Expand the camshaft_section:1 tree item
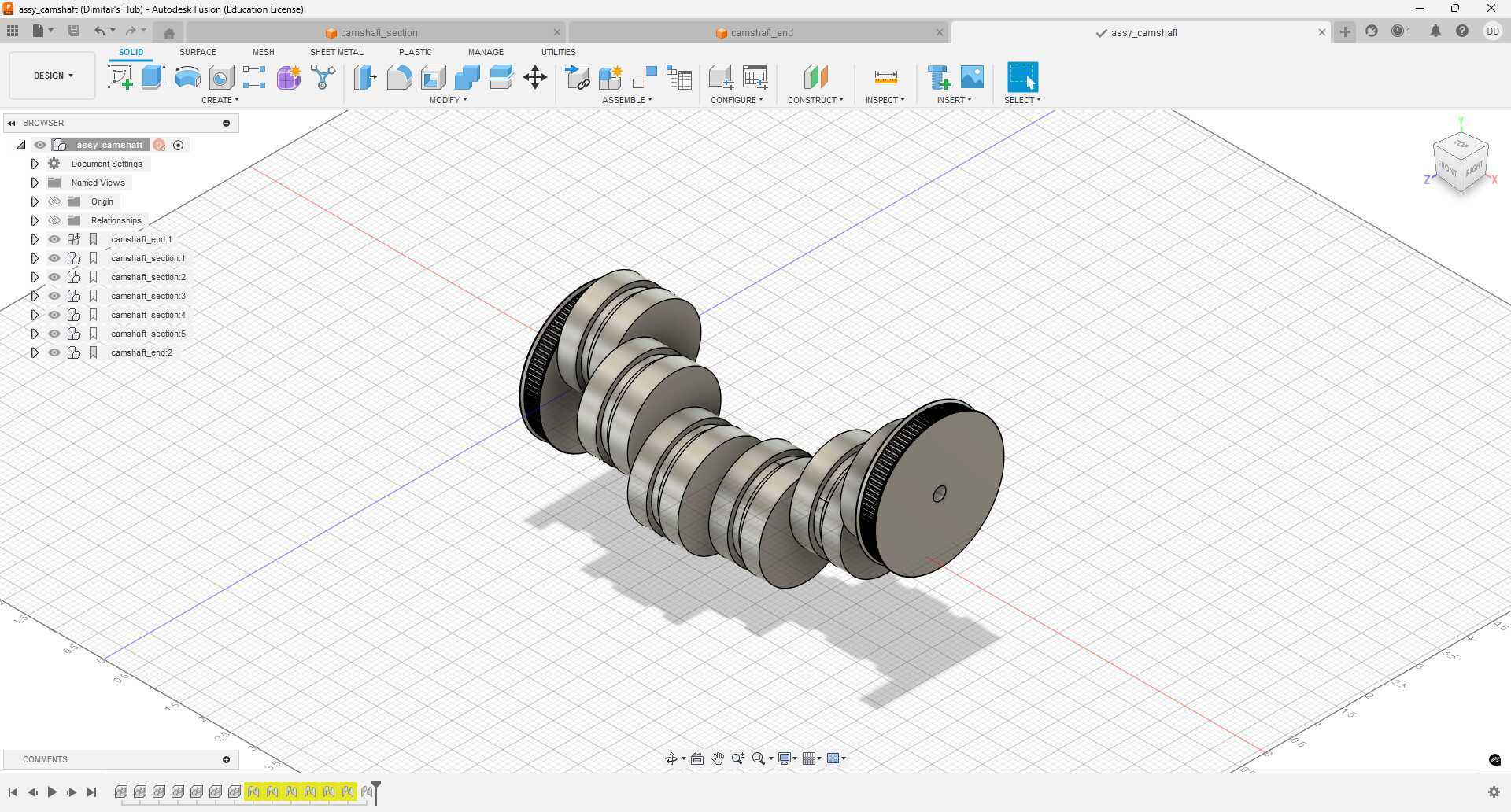Image resolution: width=1511 pixels, height=812 pixels. click(35, 258)
